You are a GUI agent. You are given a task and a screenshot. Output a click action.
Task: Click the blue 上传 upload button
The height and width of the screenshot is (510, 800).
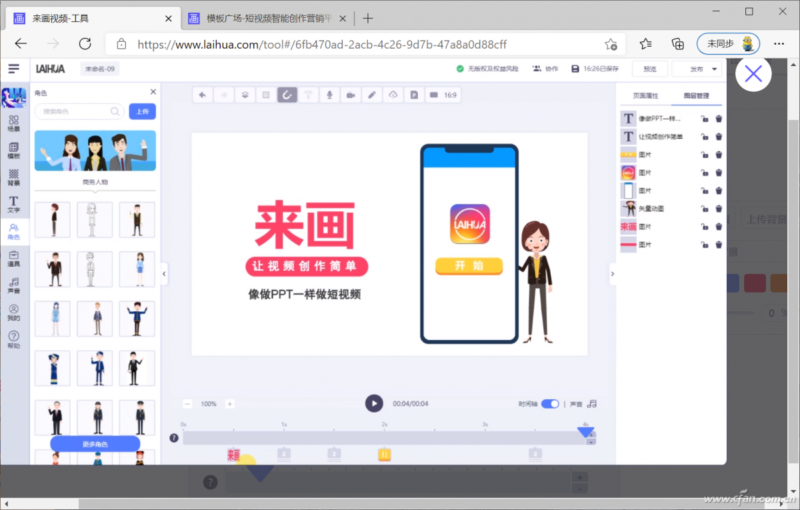(x=142, y=111)
